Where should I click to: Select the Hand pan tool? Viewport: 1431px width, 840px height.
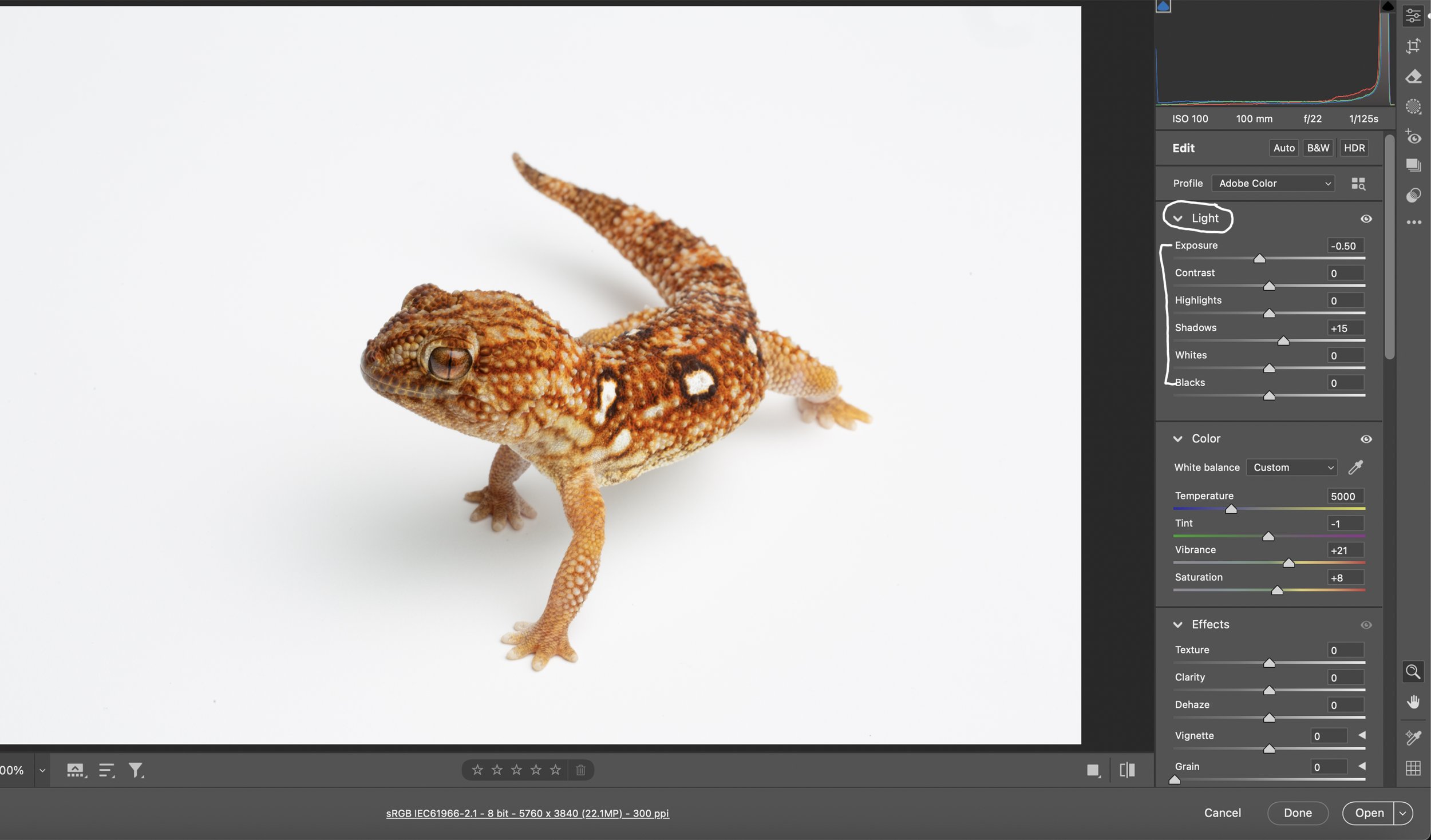click(1413, 702)
